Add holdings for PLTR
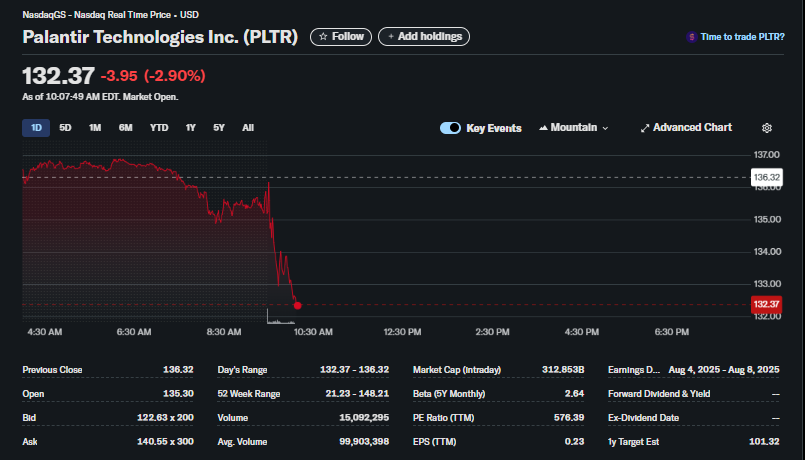The height and width of the screenshot is (460, 805). pos(424,36)
